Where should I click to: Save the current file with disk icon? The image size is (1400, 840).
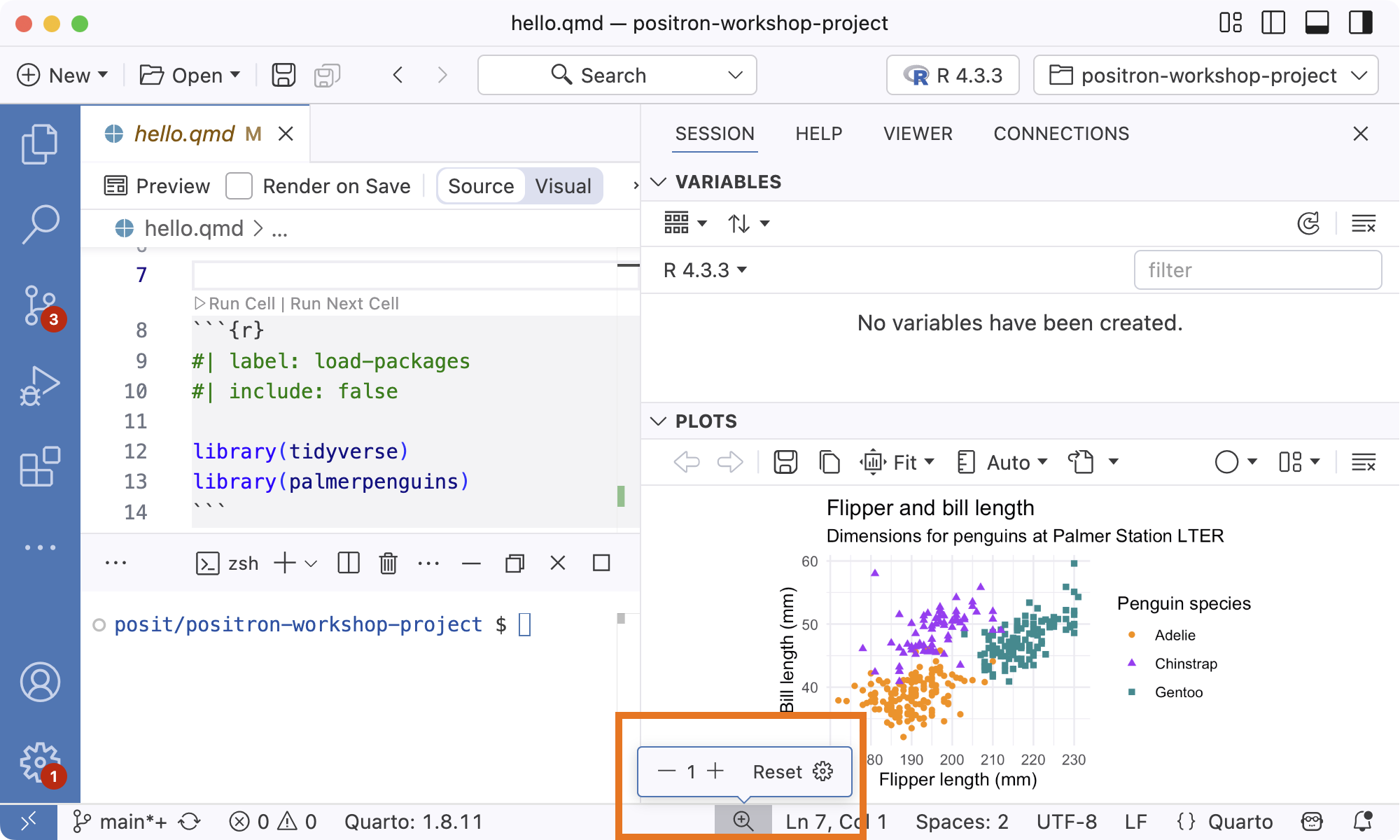coord(283,75)
